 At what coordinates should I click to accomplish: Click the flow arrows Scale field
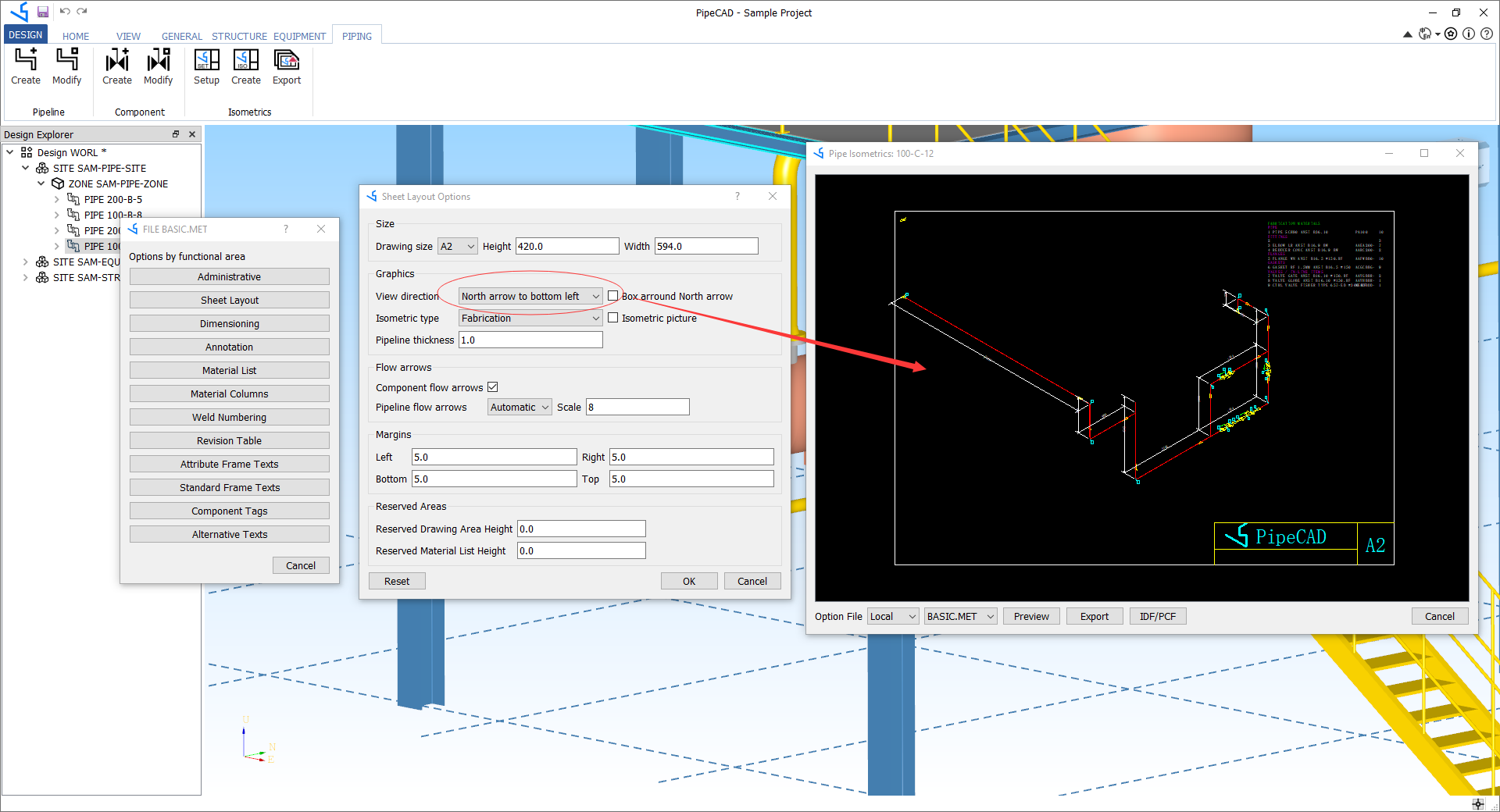[x=637, y=408]
